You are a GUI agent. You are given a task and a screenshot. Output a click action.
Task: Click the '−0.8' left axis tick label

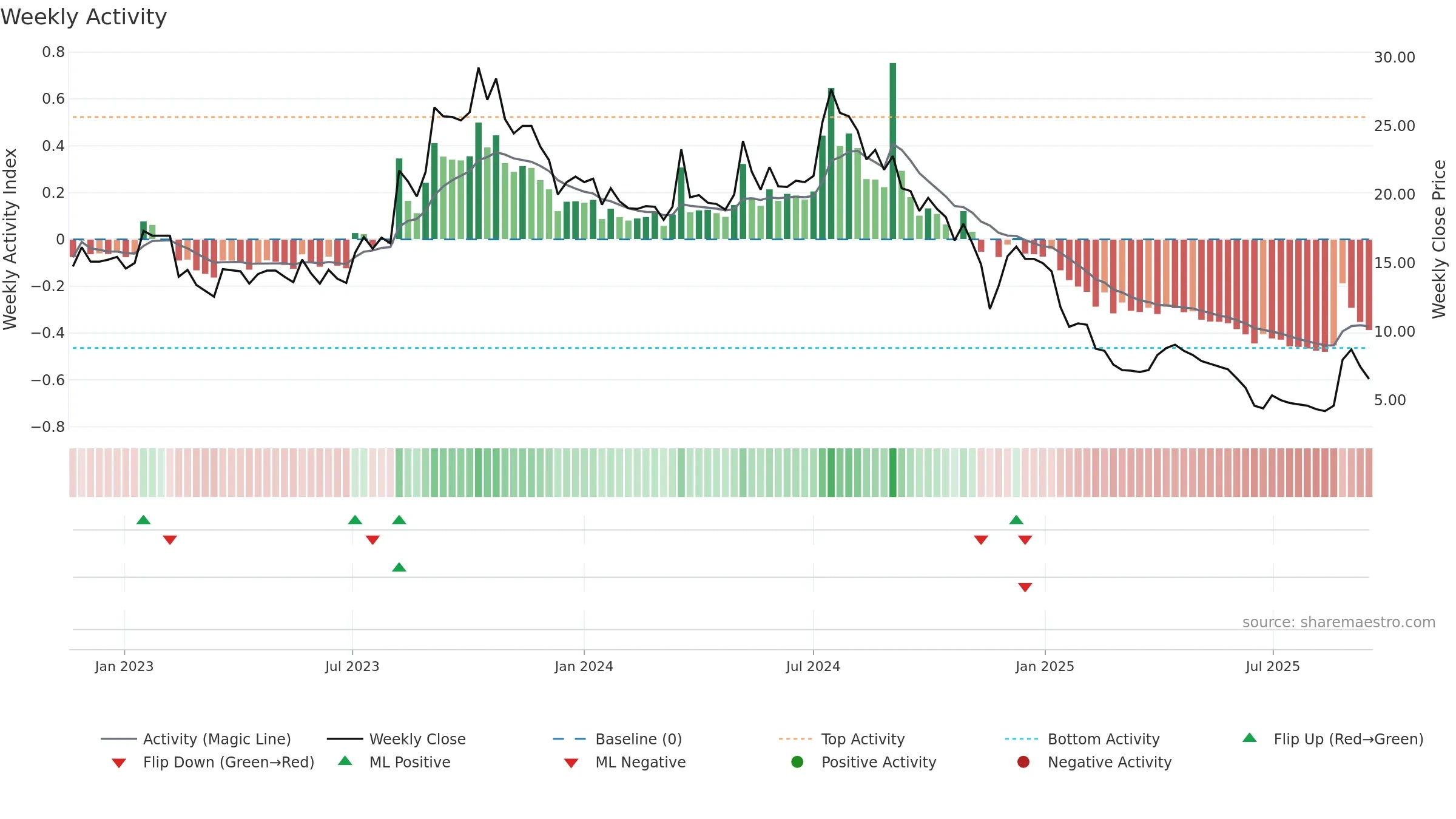48,427
